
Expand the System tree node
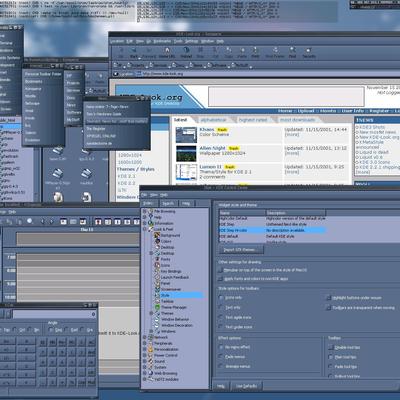coord(145,367)
